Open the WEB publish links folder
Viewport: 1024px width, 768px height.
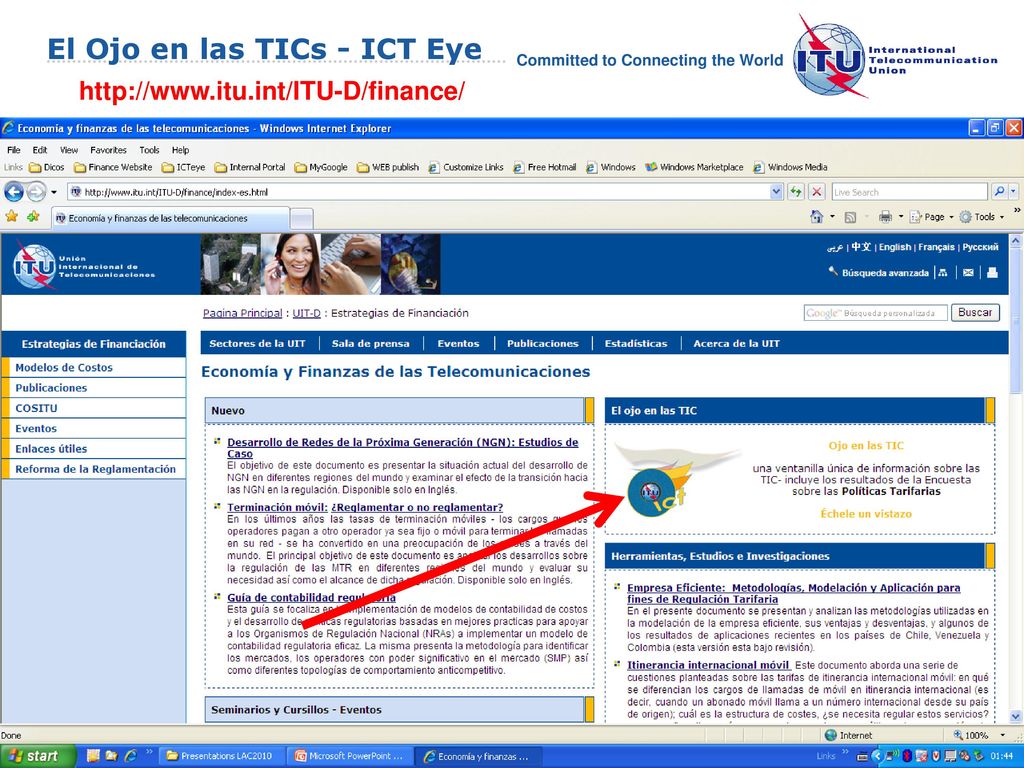388,167
